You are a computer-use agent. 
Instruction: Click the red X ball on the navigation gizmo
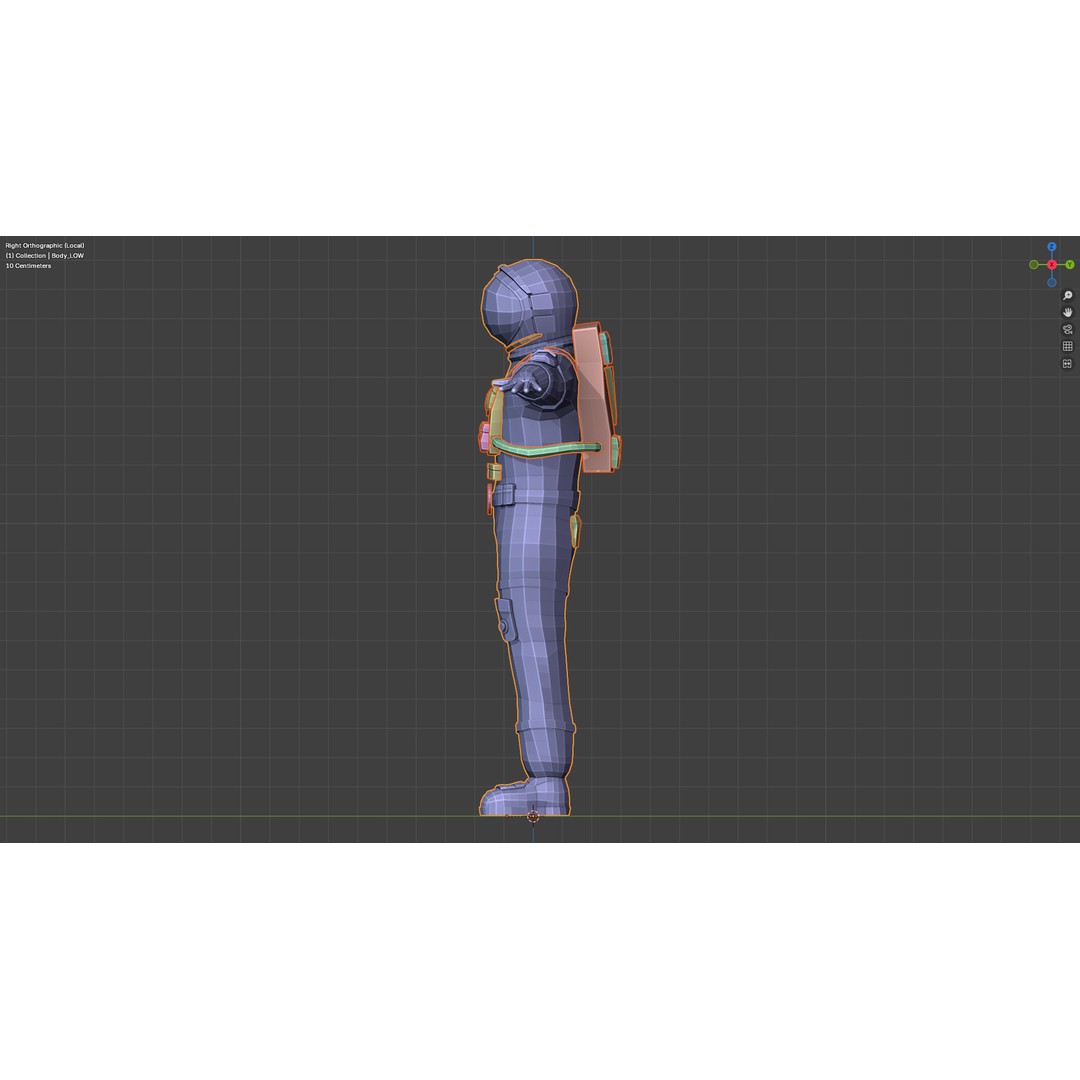(x=1052, y=264)
